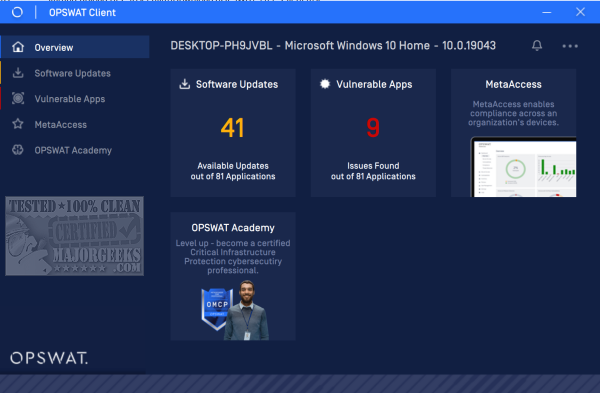Open MetaAccess in the sidebar
Image resolution: width=600 pixels, height=393 pixels.
click(75, 124)
